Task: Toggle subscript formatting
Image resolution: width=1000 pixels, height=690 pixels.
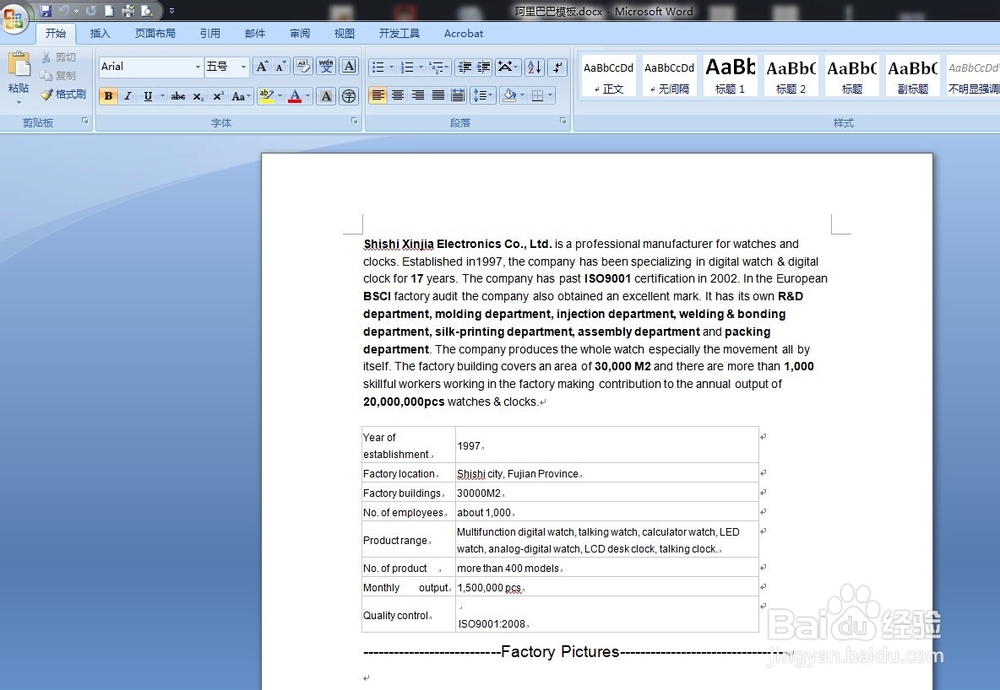Action: (198, 96)
